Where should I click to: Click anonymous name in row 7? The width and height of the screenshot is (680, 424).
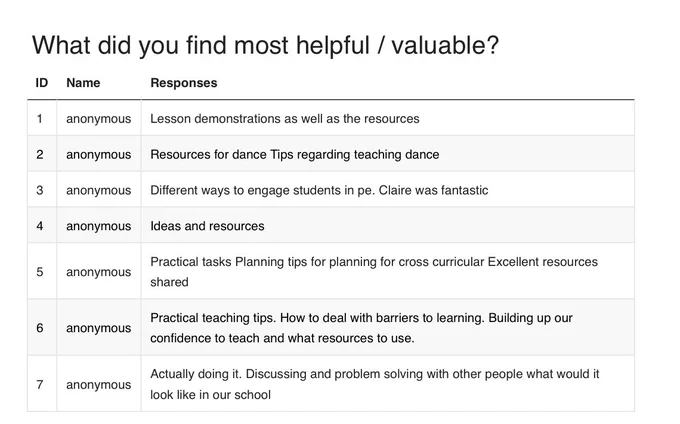pos(98,385)
